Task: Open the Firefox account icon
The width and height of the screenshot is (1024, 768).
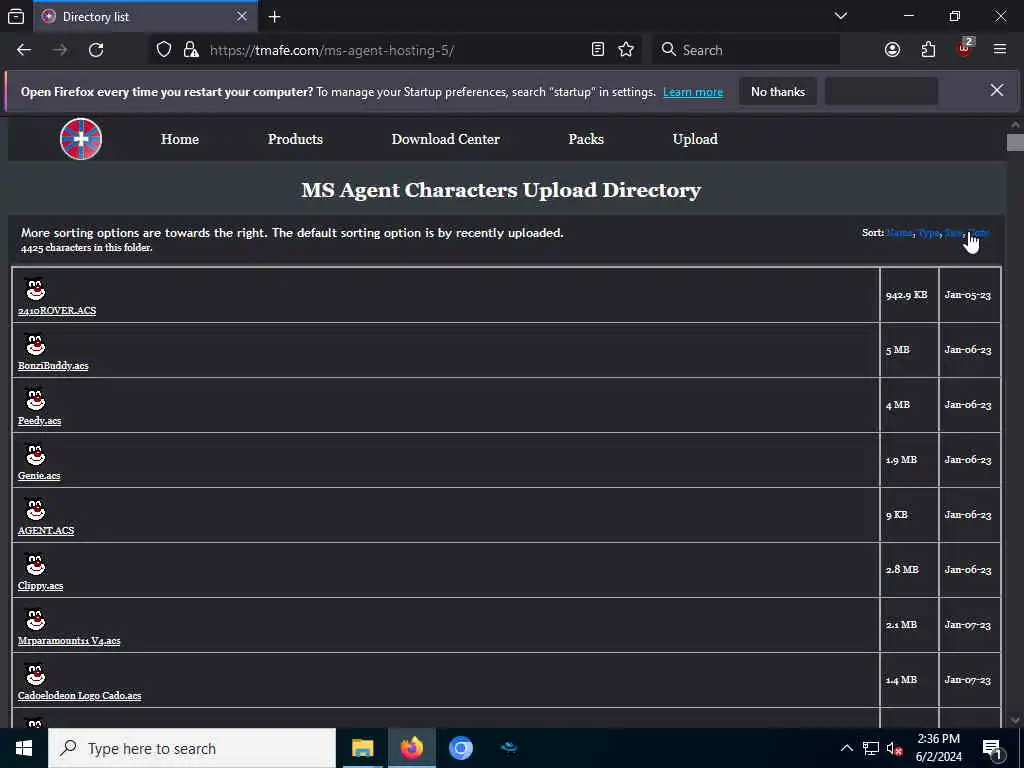Action: click(x=892, y=50)
